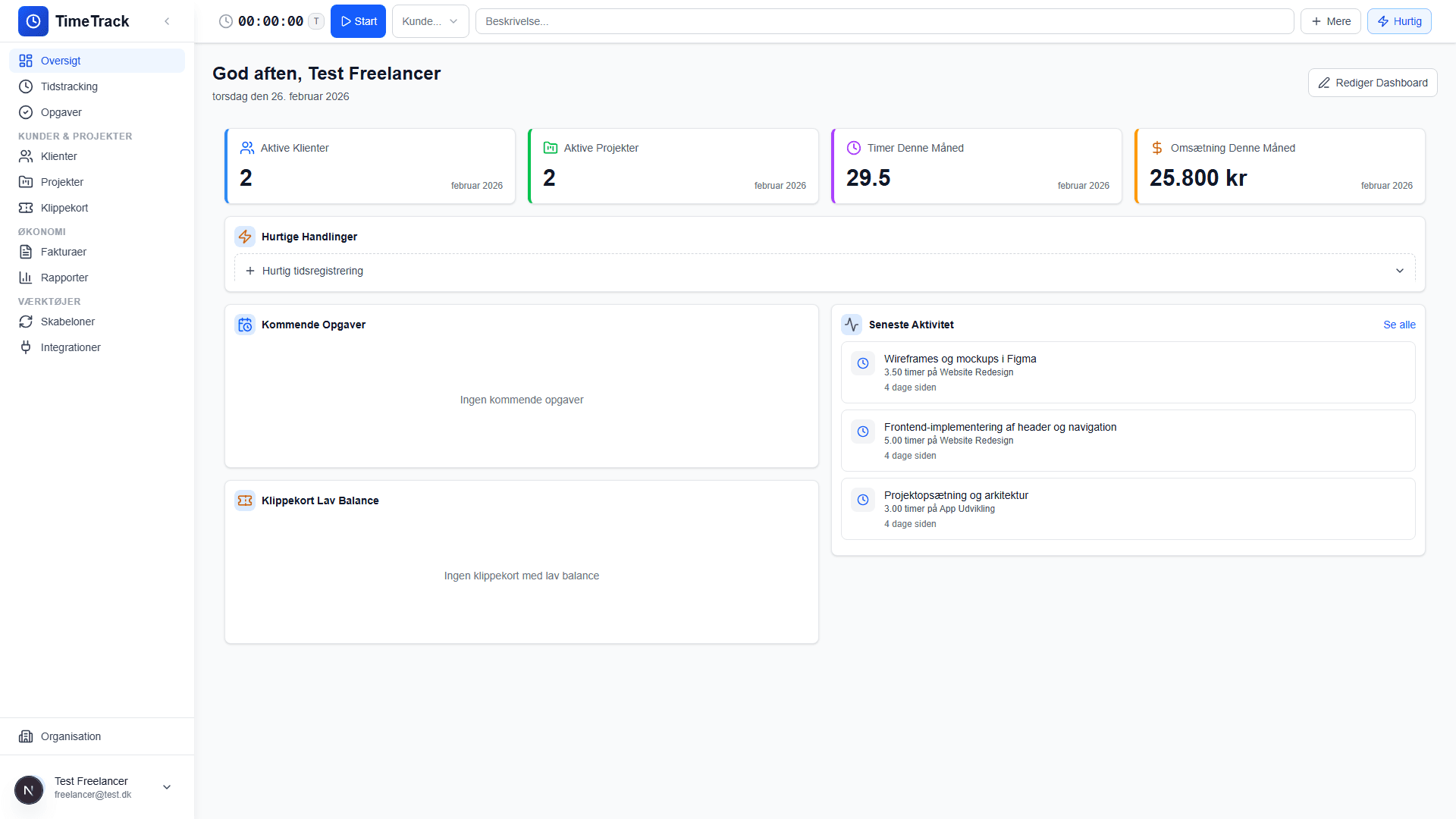Click the Tidstracking clock icon in sidebar
1456x819 pixels.
[x=26, y=86]
